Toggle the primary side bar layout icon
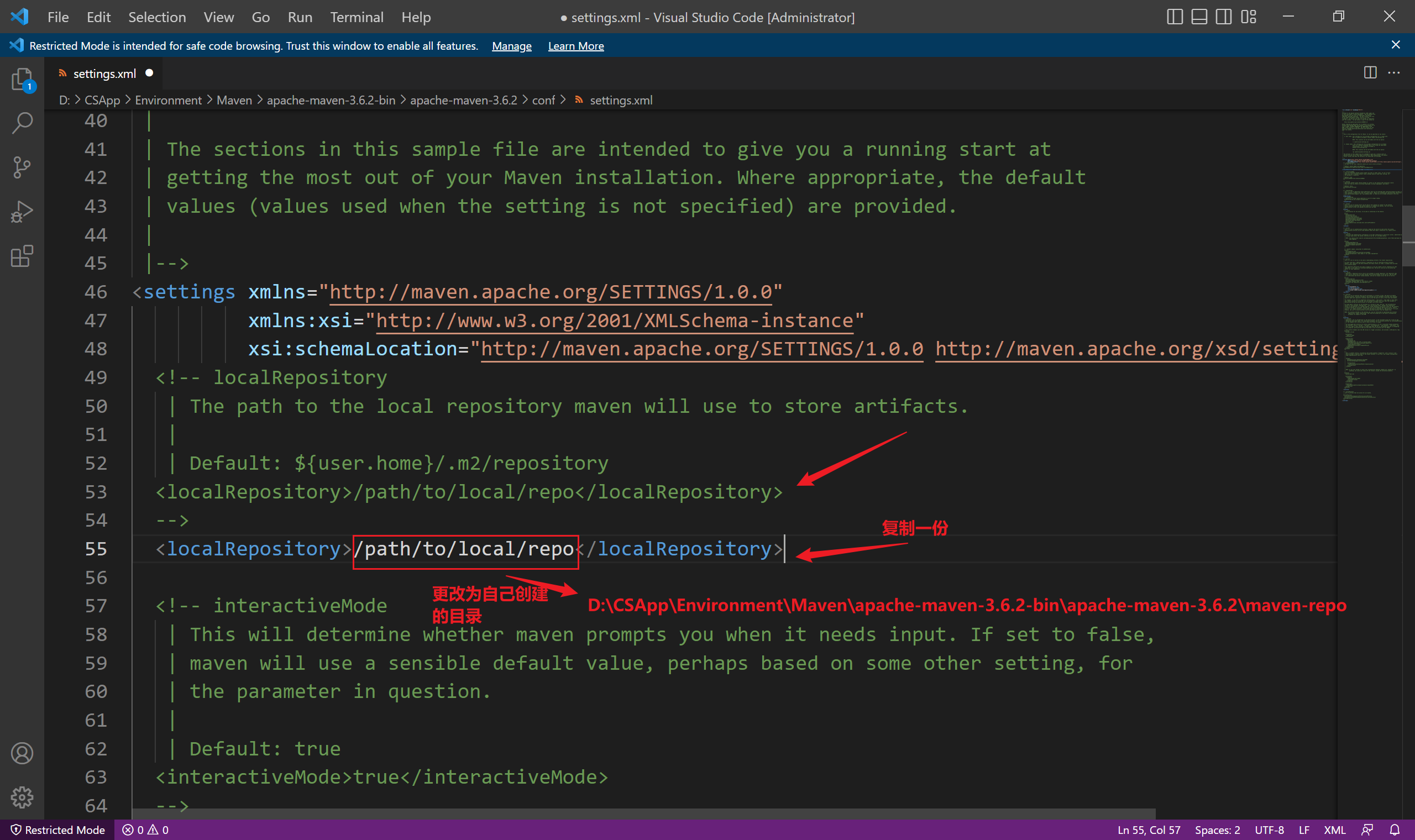Screen dimensions: 1415x840 click(x=1175, y=17)
